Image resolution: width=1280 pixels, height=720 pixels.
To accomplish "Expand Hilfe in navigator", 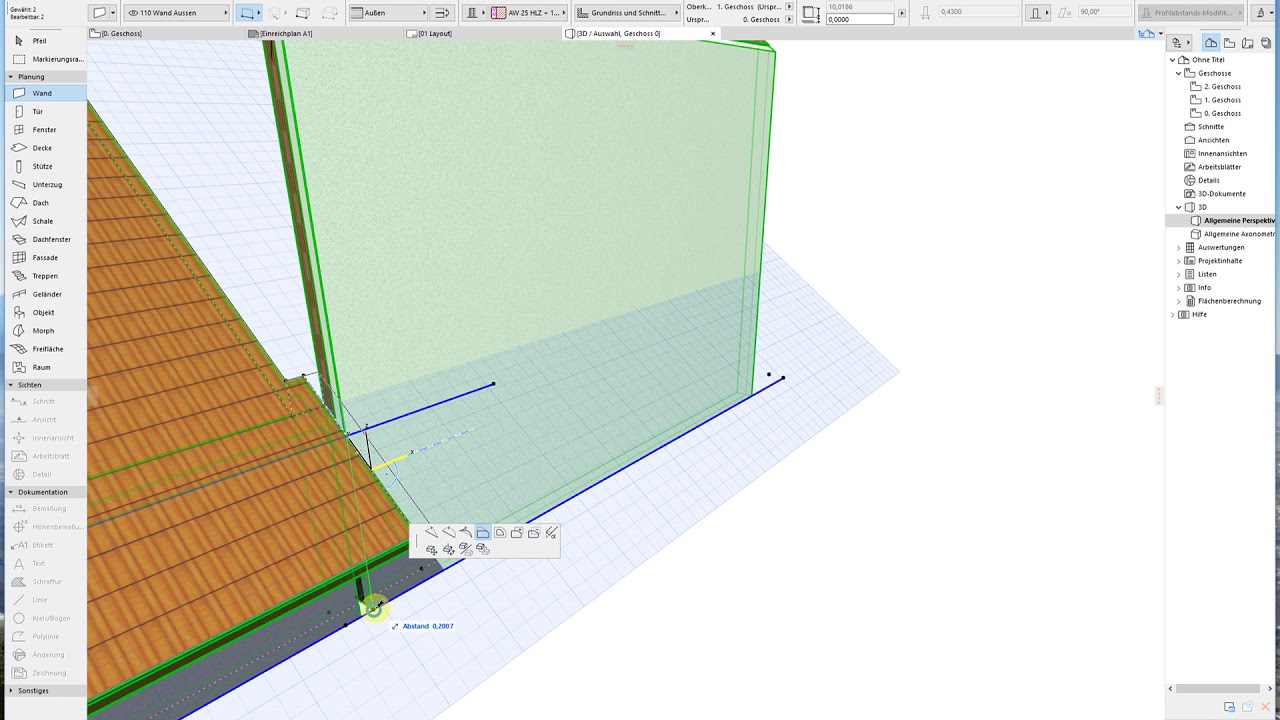I will click(1173, 314).
